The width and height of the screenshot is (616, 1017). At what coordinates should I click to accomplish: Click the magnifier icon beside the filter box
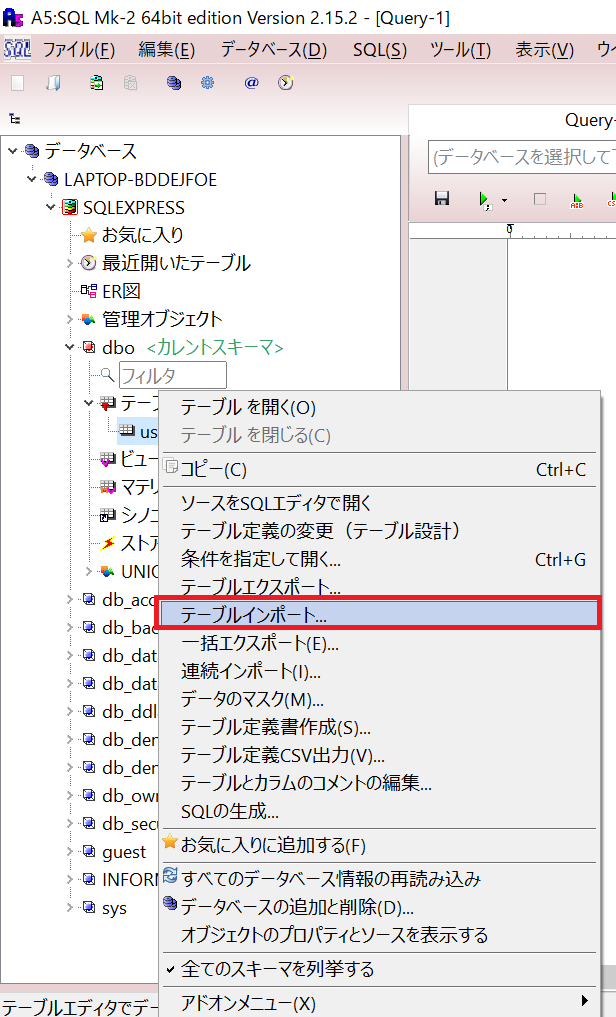(108, 375)
